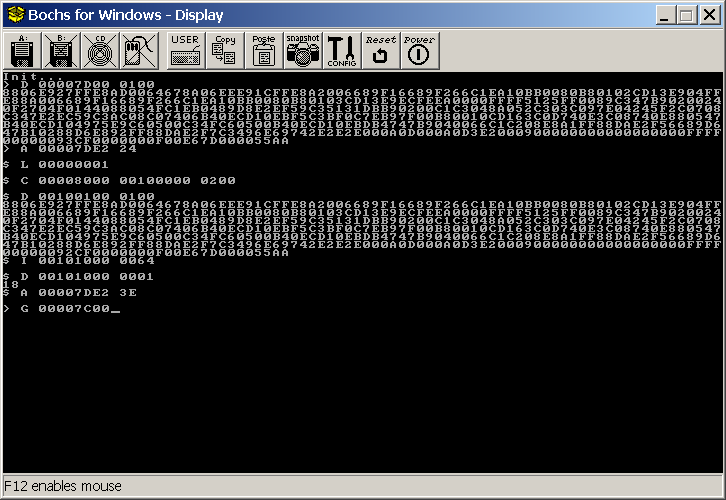This screenshot has width=726, height=500.
Task: Open the CONFIG tools button
Action: pos(341,50)
